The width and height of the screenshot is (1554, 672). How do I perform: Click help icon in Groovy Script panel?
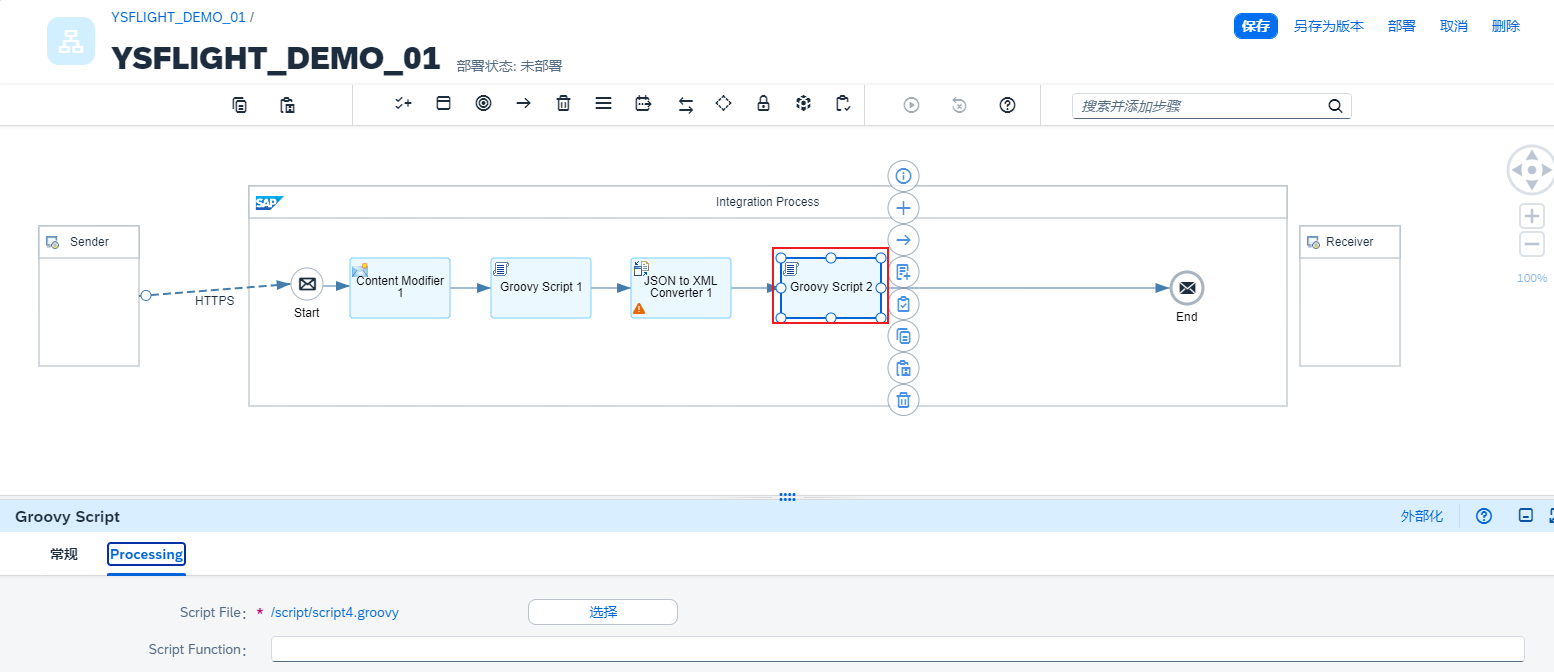point(1484,516)
